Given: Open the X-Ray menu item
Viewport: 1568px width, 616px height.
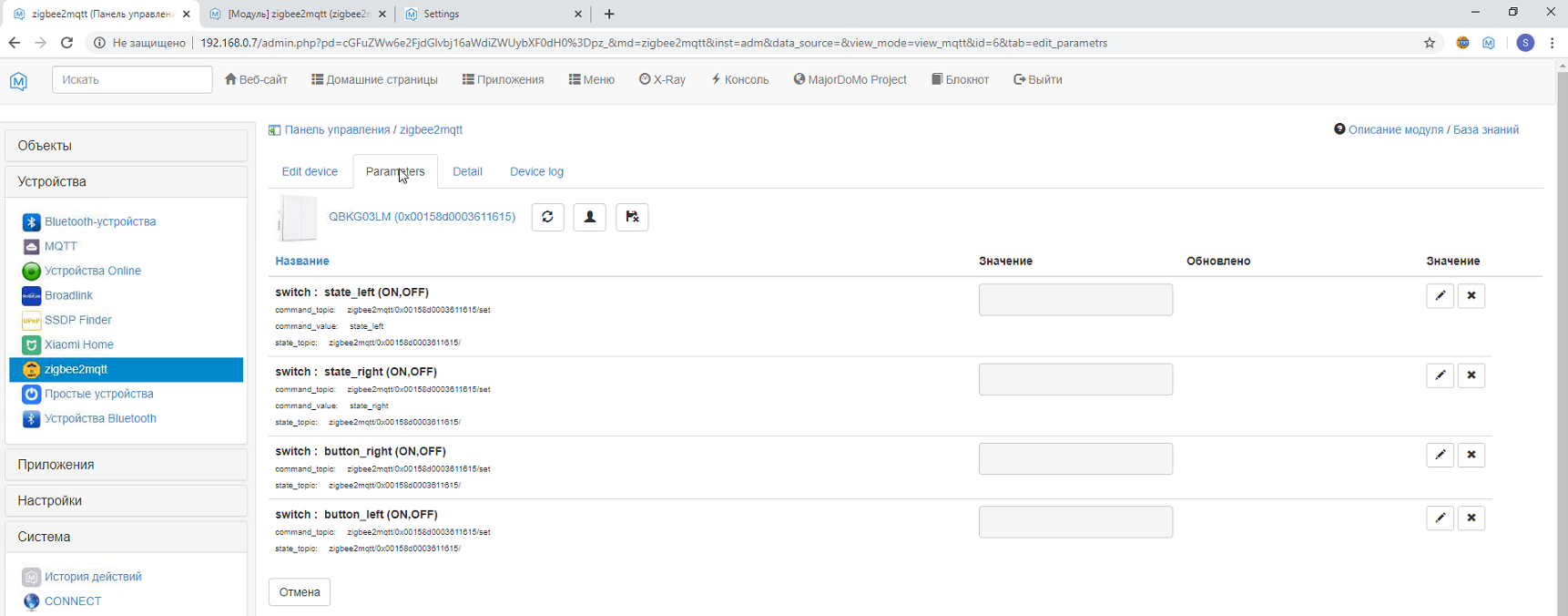Looking at the screenshot, I should click(662, 80).
